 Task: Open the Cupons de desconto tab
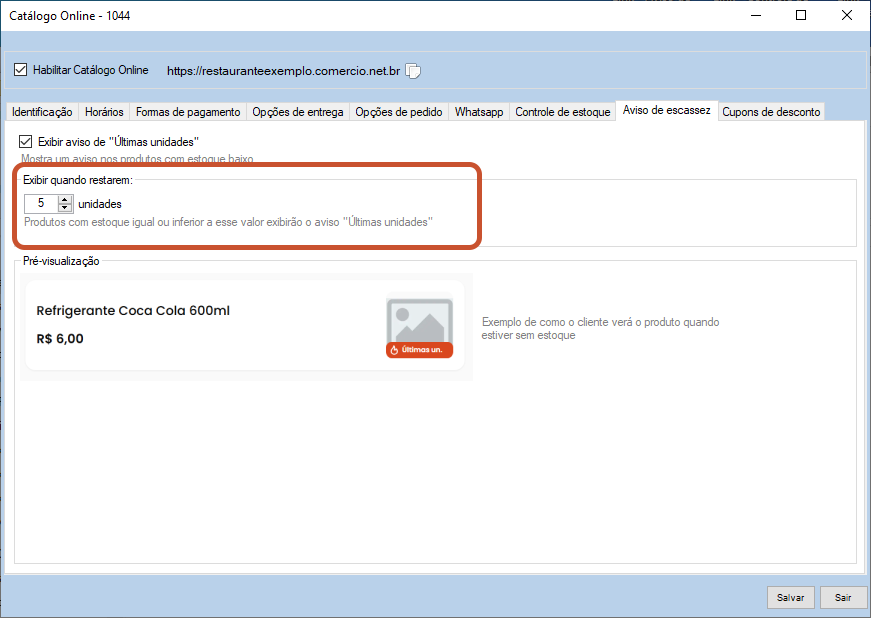point(771,112)
